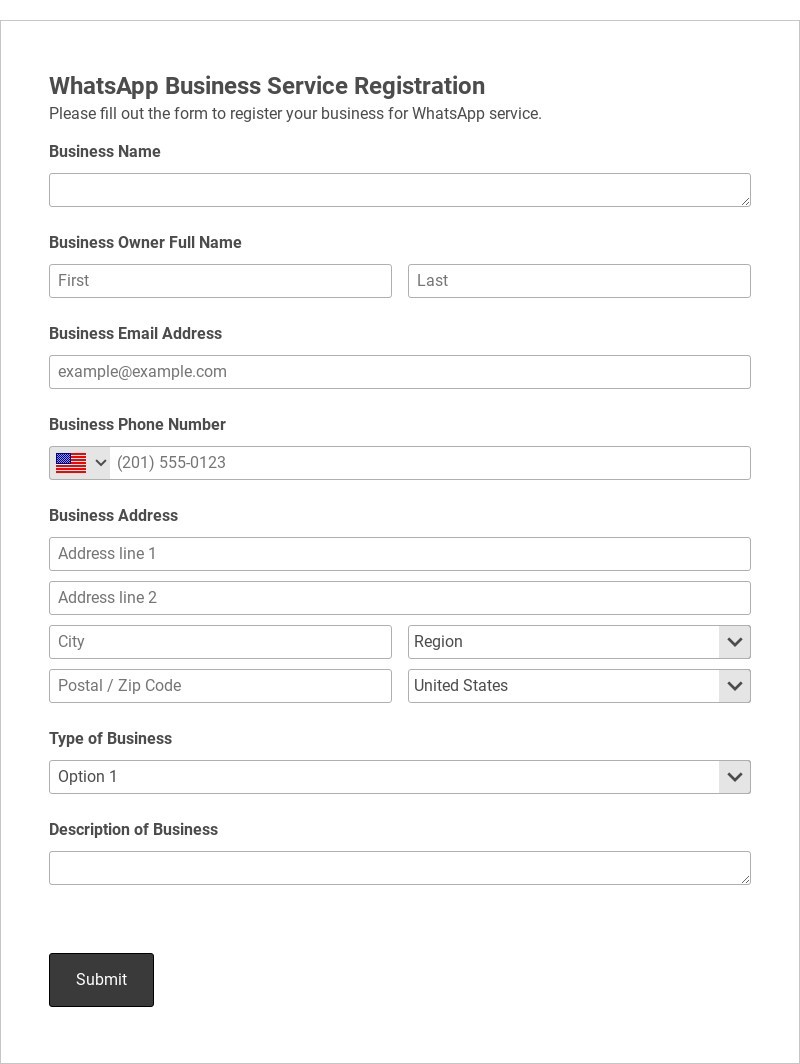This screenshot has width=800, height=1064.
Task: Click the 'Business Phone Number' label
Action: (137, 424)
